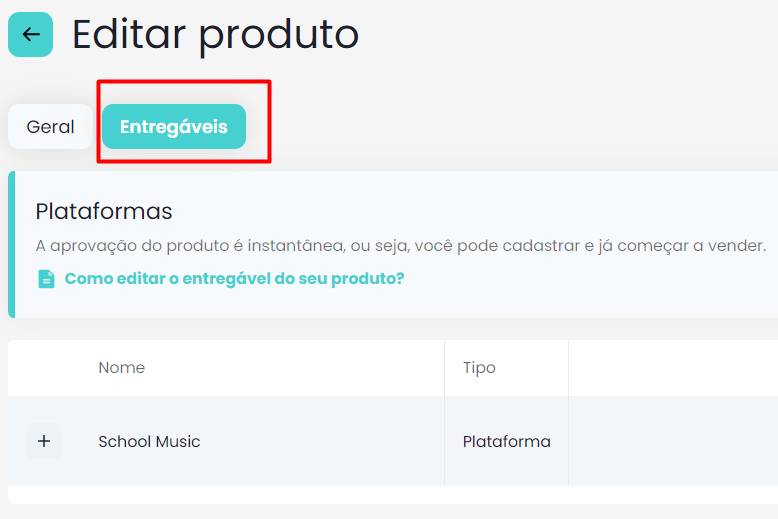Screen dimensions: 778x519
Task: Switch to the Geral tab
Action: point(50,127)
